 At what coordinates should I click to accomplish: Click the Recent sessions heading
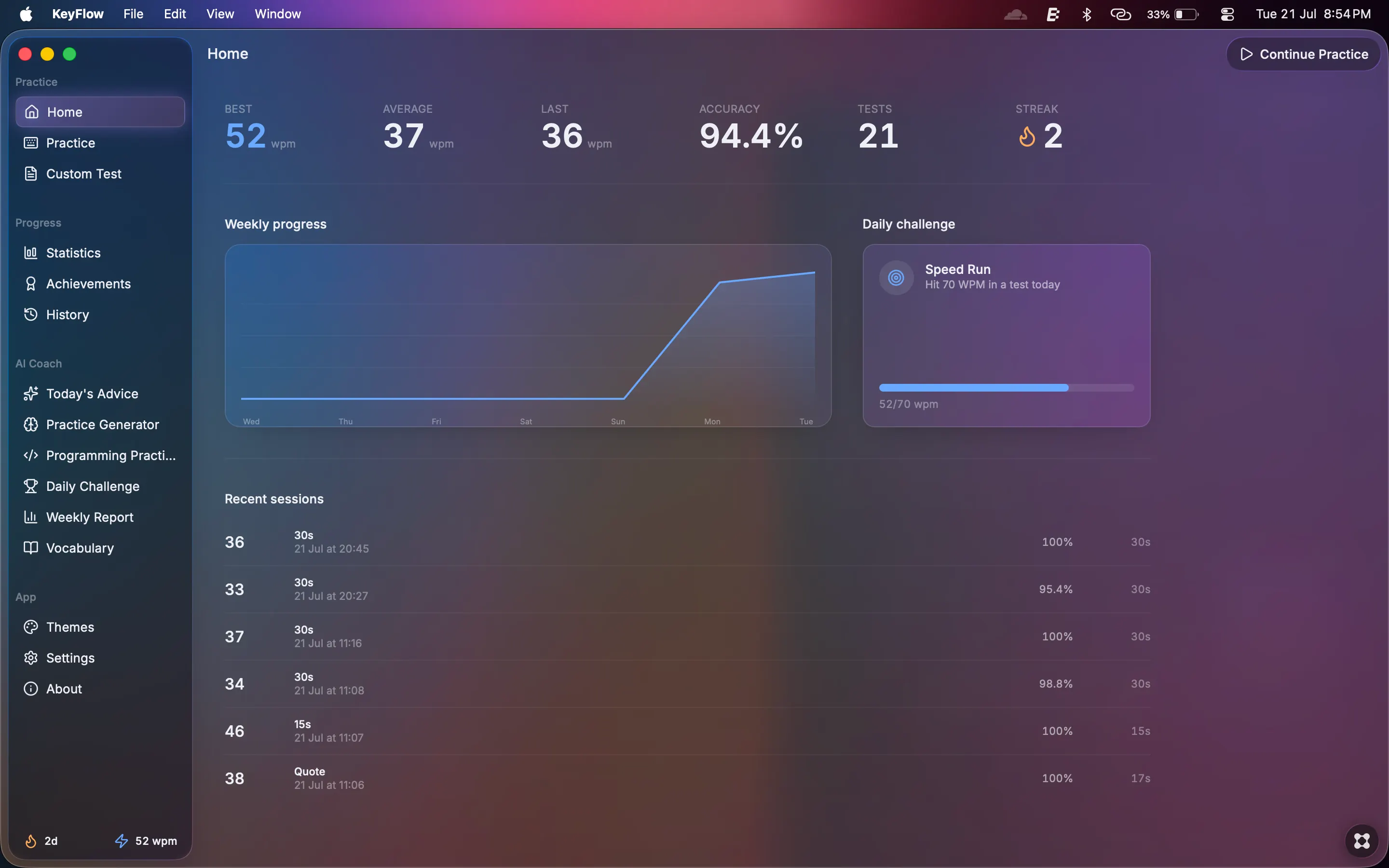(274, 499)
